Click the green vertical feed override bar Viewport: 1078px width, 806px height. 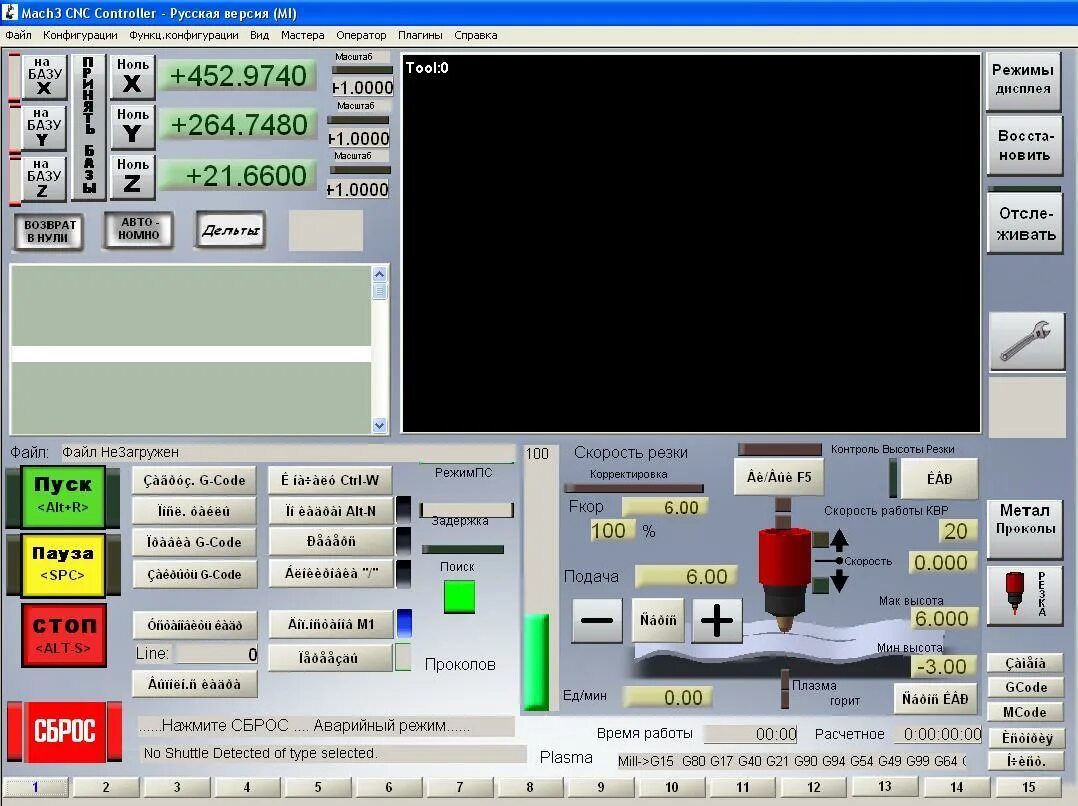pyautogui.click(x=536, y=662)
